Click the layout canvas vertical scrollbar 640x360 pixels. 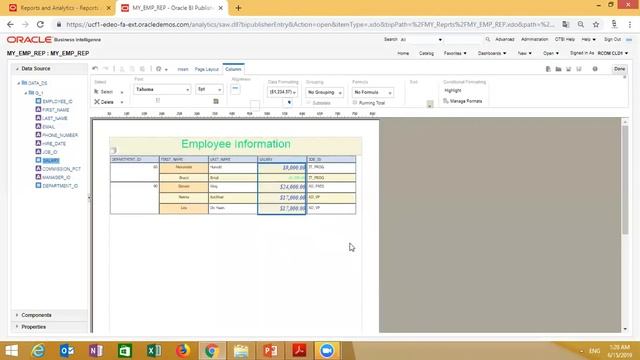coord(625,180)
